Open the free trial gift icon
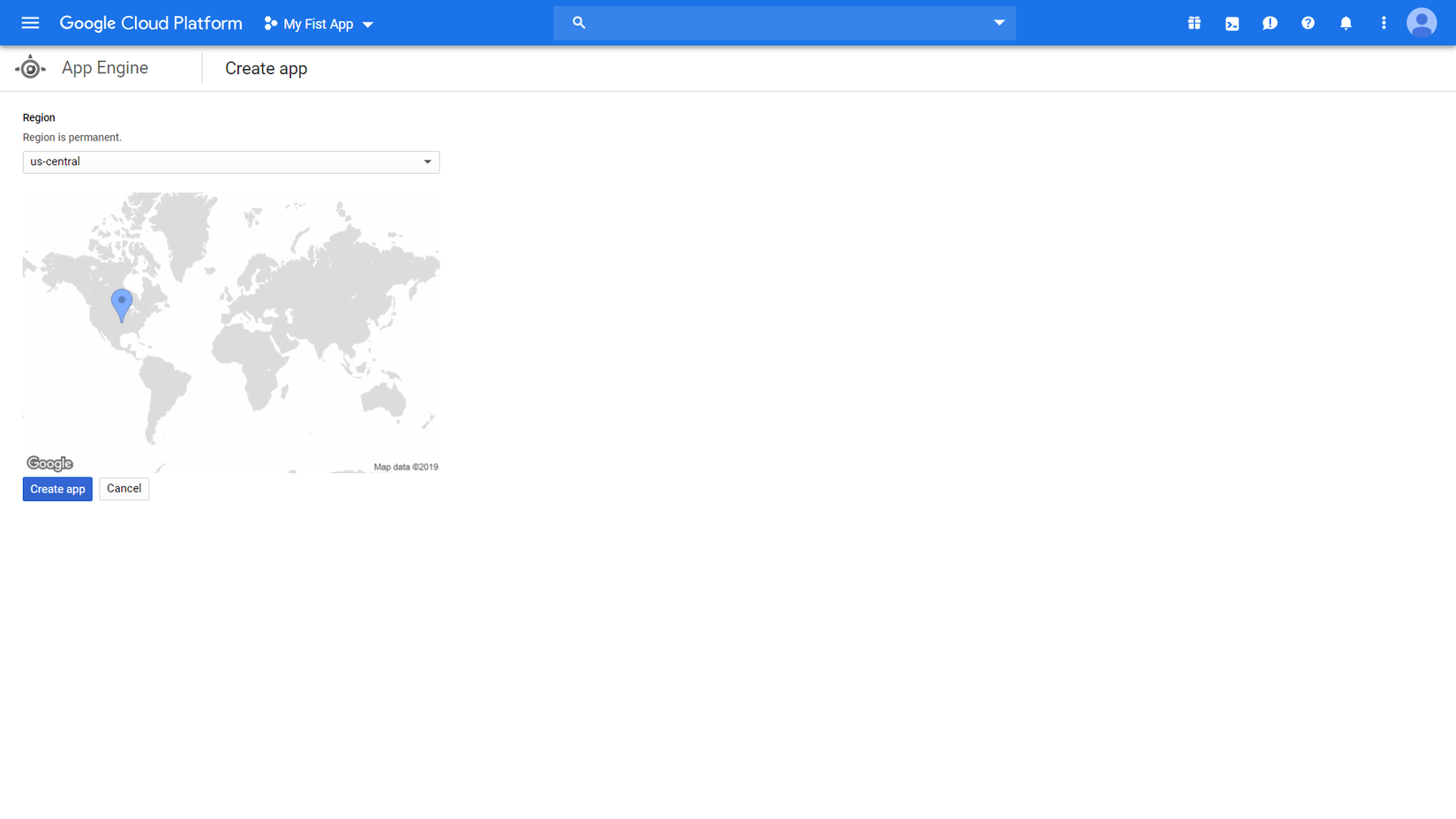The image size is (1456, 819). tap(1194, 23)
